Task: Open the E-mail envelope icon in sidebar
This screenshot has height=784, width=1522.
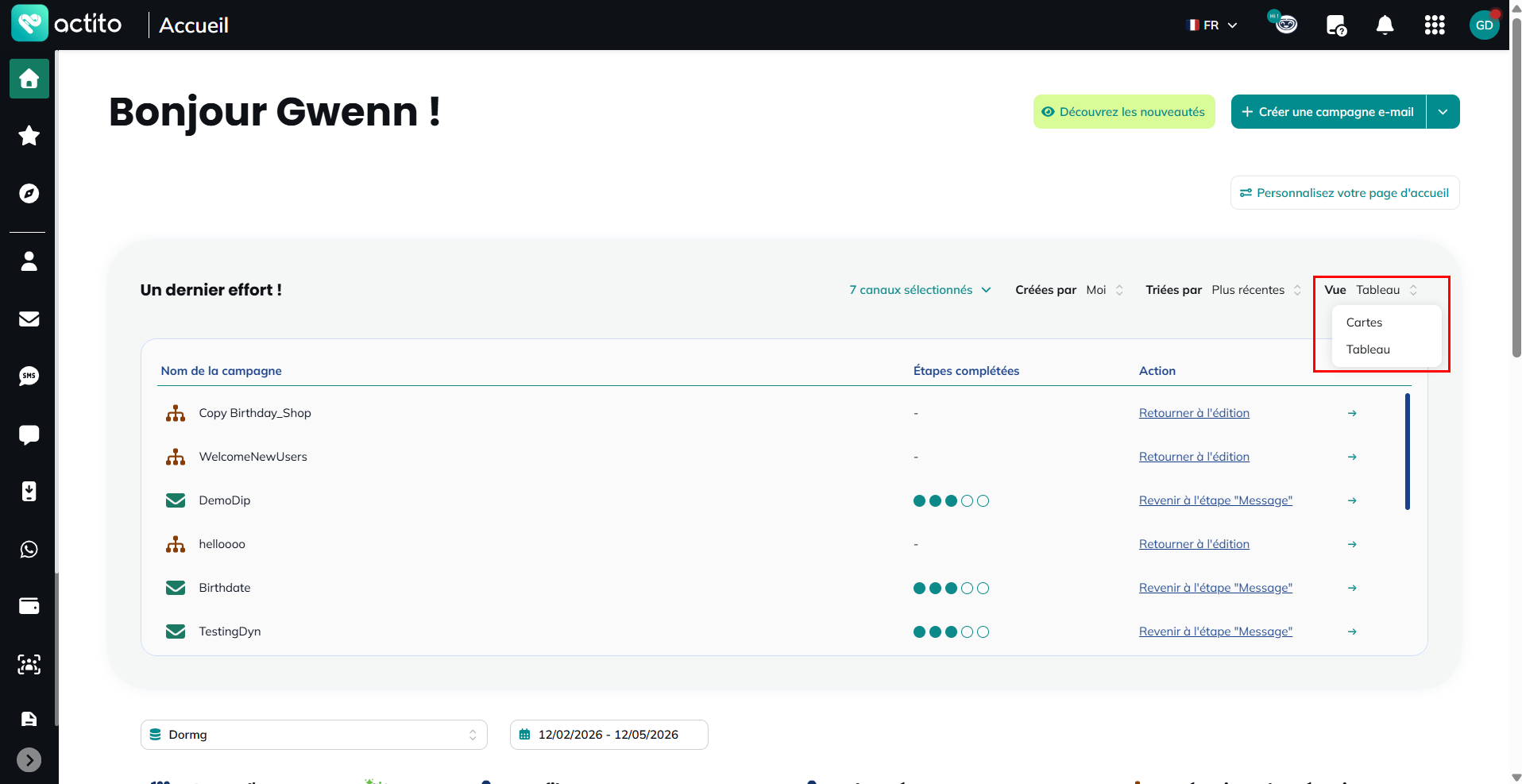Action: 29,319
